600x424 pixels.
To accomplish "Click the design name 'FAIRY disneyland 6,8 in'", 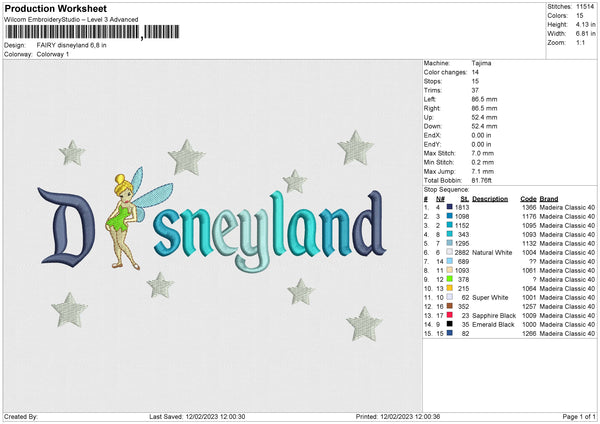I will [x=72, y=45].
